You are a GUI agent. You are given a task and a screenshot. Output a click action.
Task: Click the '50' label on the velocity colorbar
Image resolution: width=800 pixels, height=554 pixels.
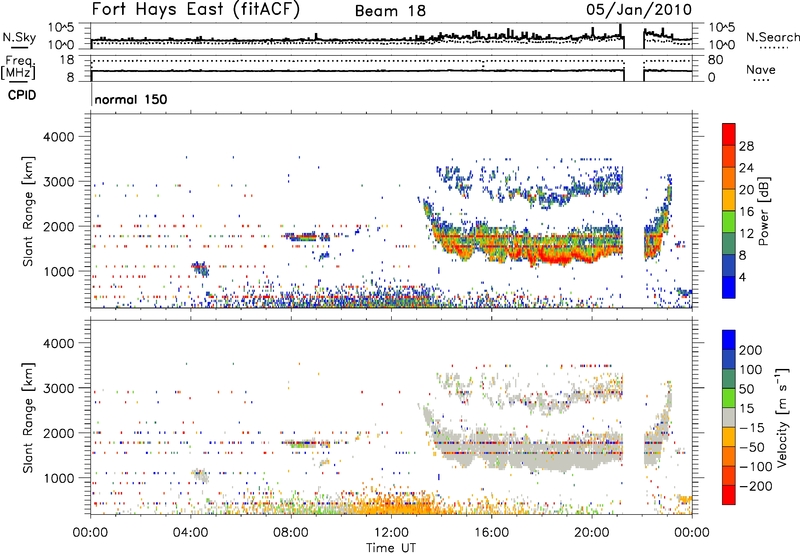746,389
